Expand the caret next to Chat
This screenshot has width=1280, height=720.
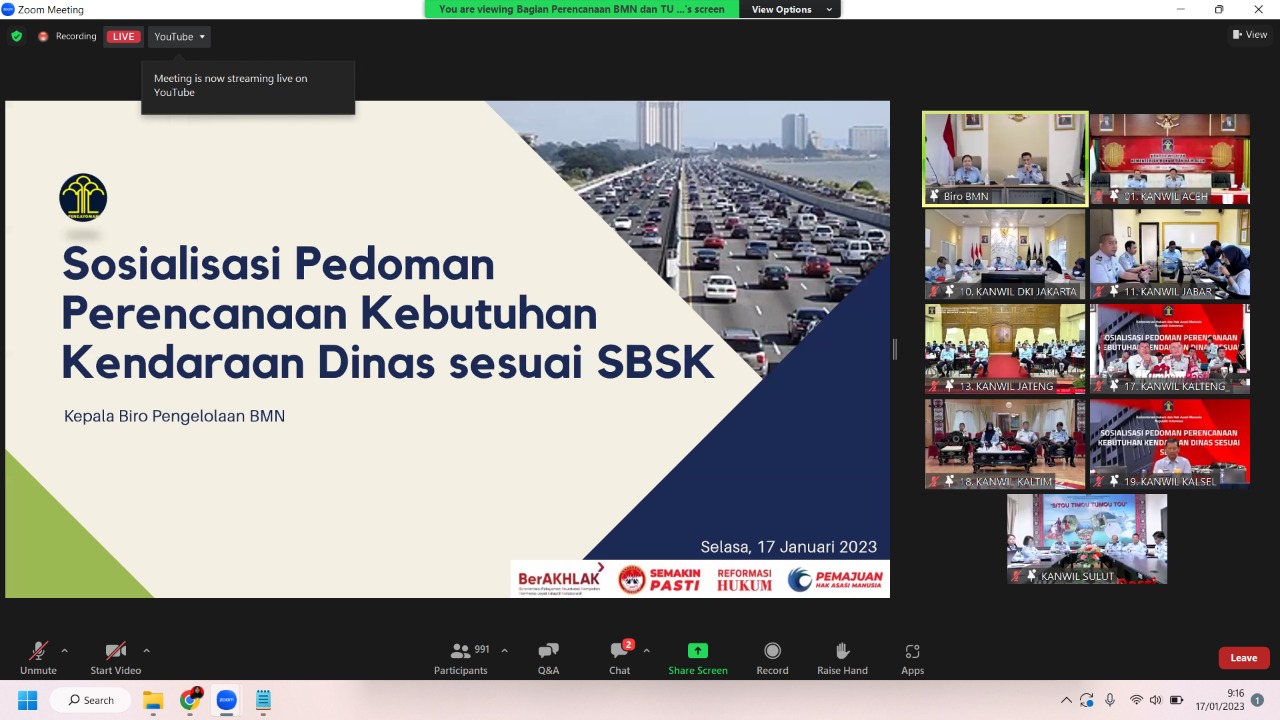point(646,650)
